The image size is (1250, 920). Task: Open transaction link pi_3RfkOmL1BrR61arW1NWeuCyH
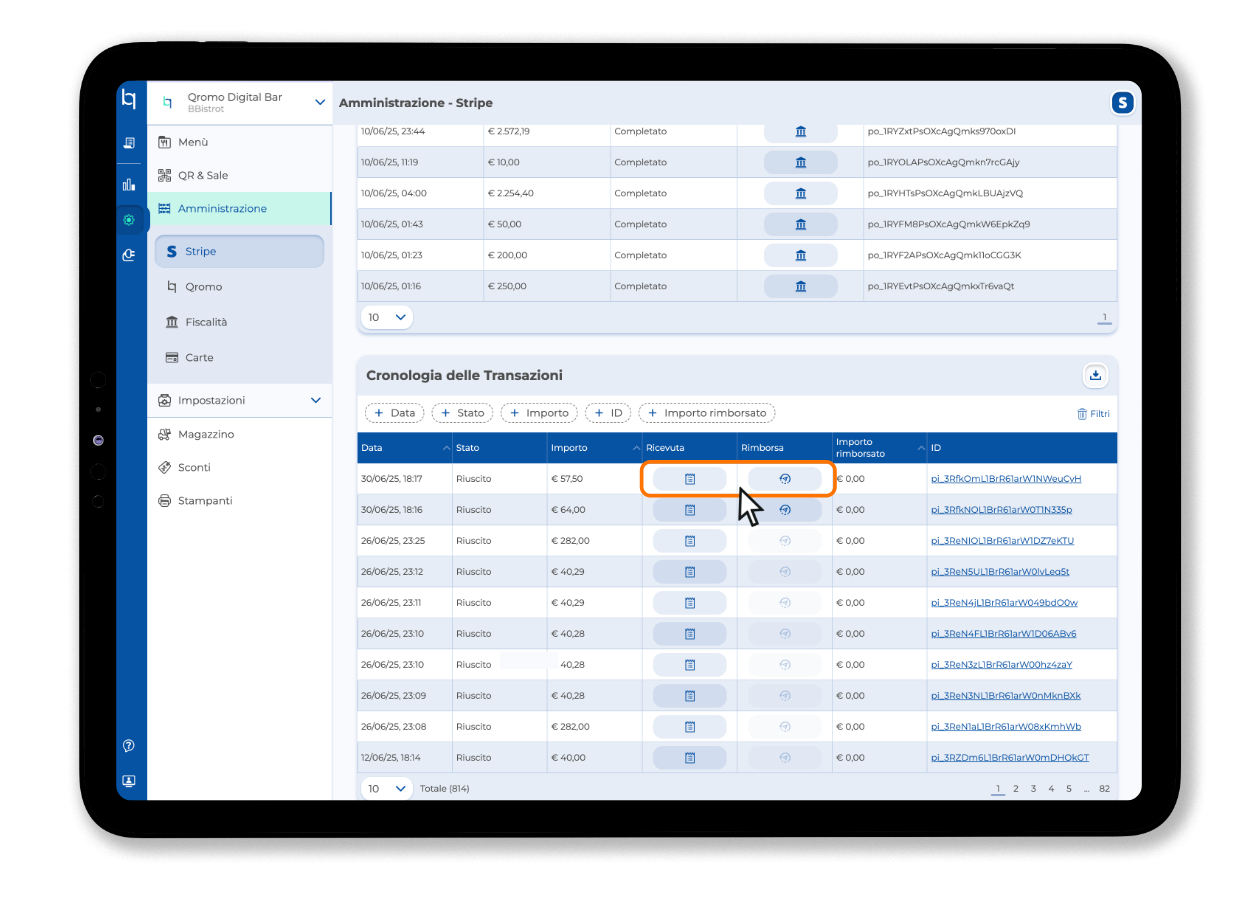[x=1006, y=479]
